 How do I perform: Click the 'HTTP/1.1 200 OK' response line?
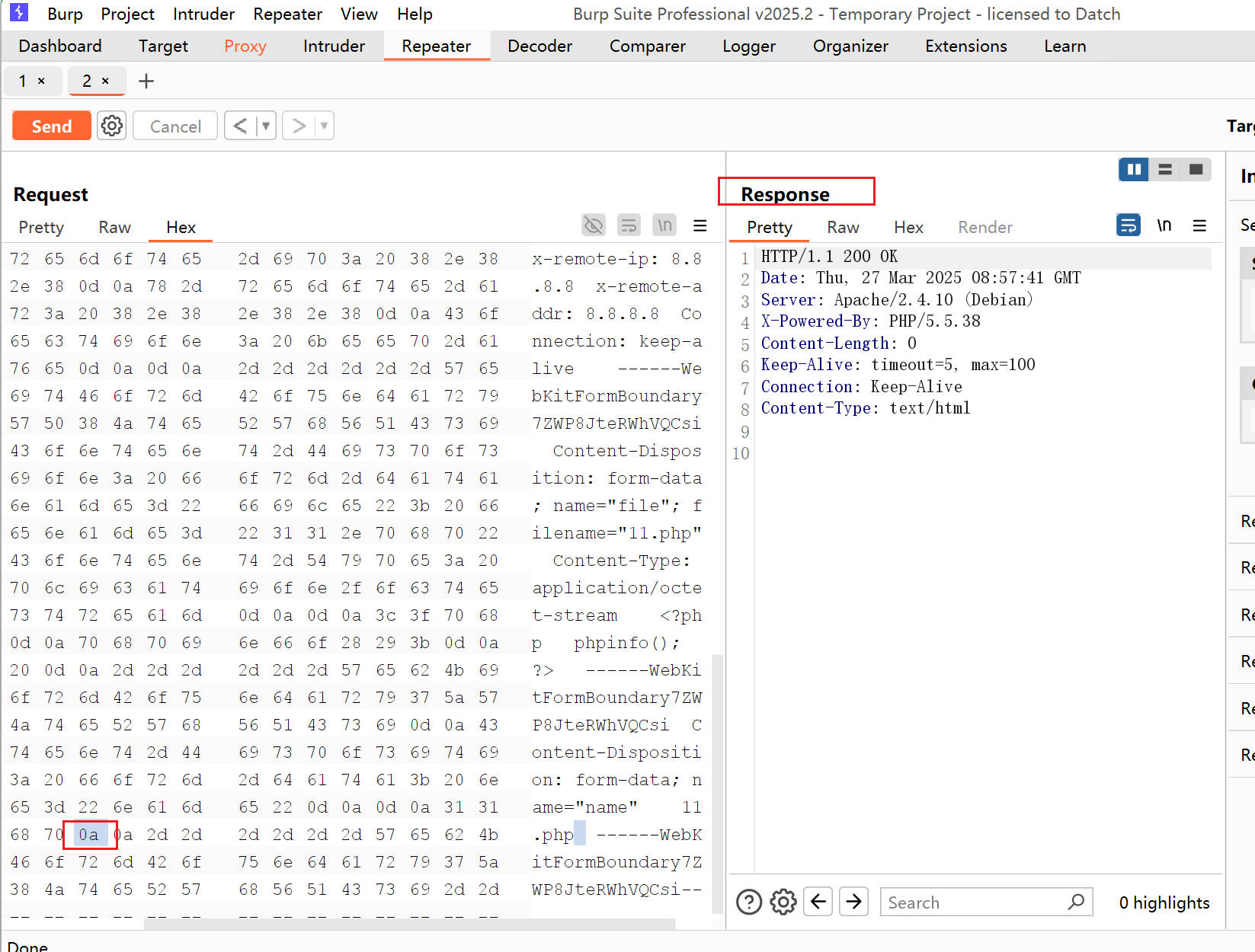(829, 257)
